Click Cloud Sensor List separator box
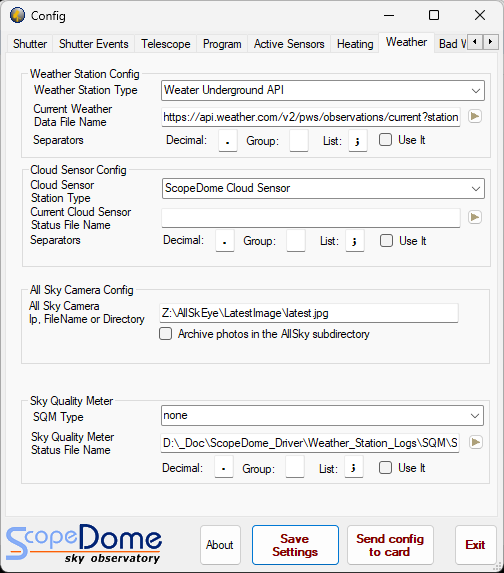The height and width of the screenshot is (573, 504). pyautogui.click(x=355, y=241)
